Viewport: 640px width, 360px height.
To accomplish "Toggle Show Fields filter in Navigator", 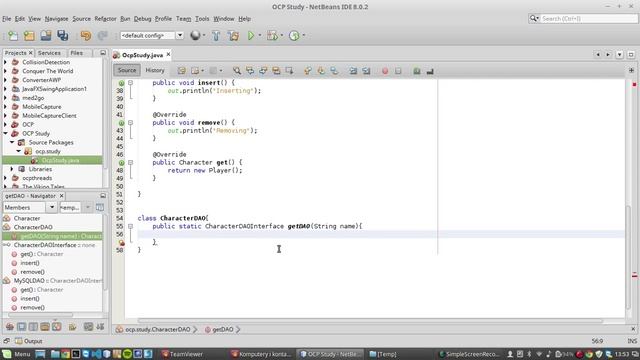I will [x=22, y=327].
